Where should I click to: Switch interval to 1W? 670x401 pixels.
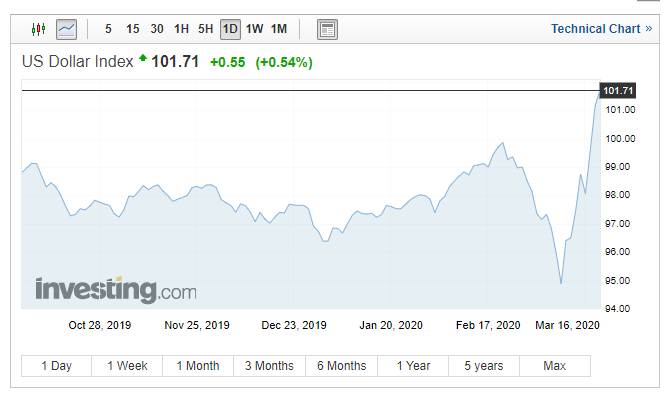coord(255,29)
